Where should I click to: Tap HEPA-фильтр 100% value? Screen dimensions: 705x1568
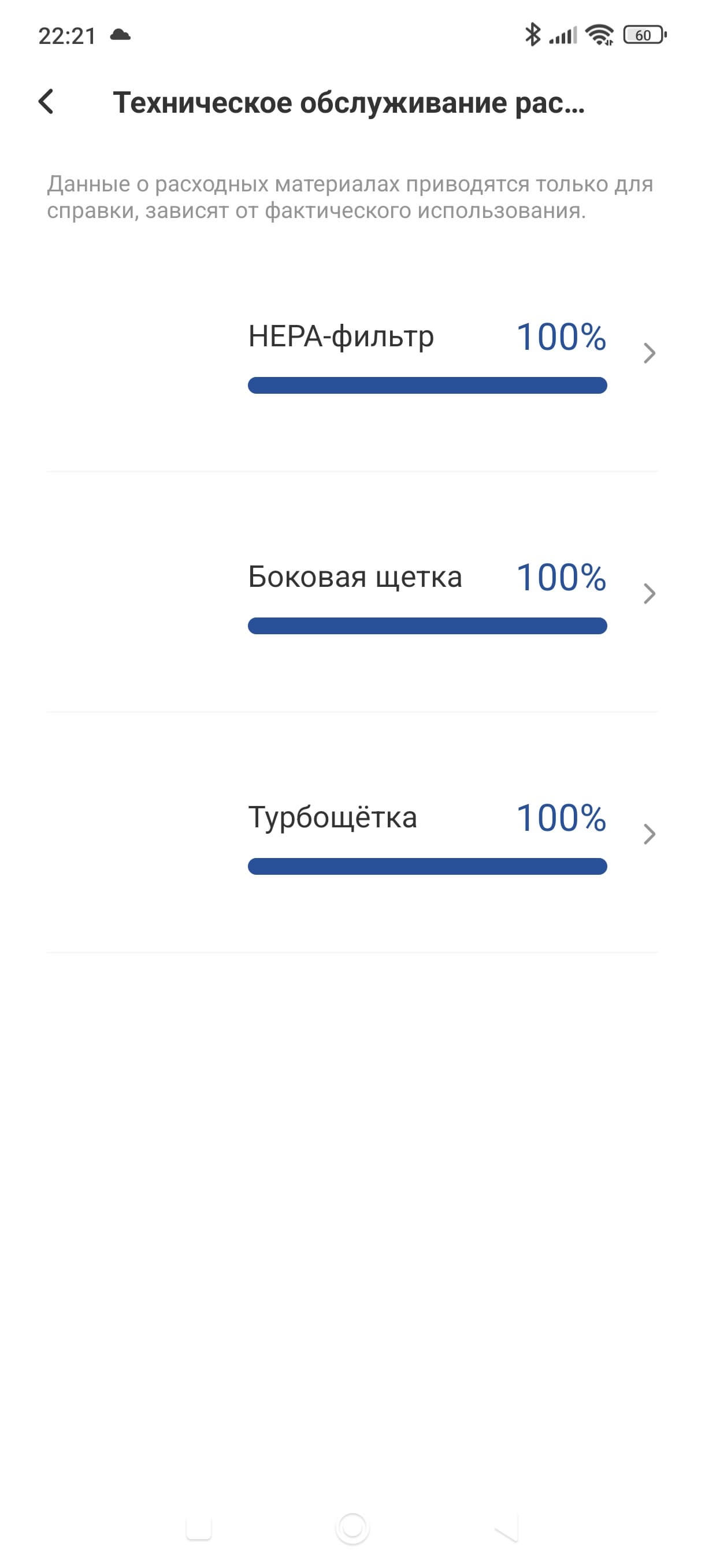coord(561,336)
